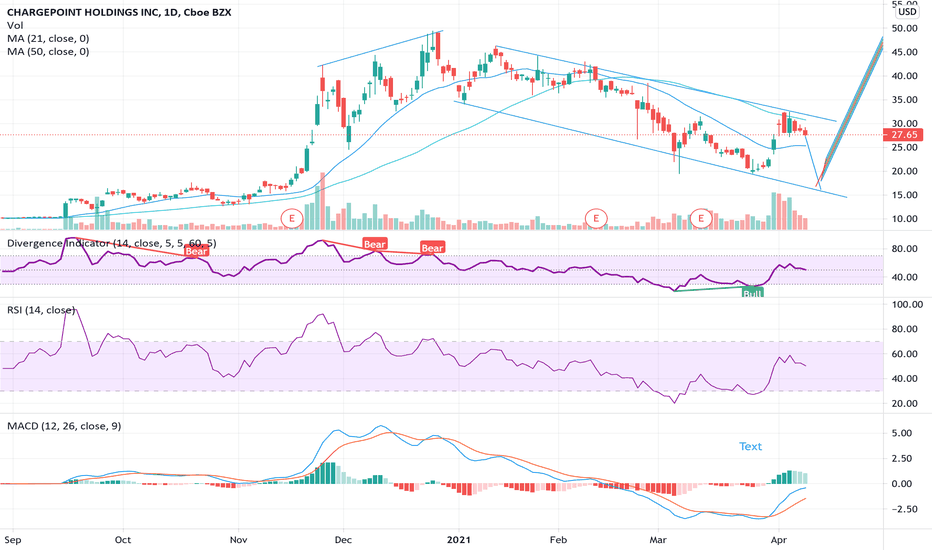This screenshot has height=550, width=932.
Task: Click the Feb label on time axis
Action: pos(558,540)
